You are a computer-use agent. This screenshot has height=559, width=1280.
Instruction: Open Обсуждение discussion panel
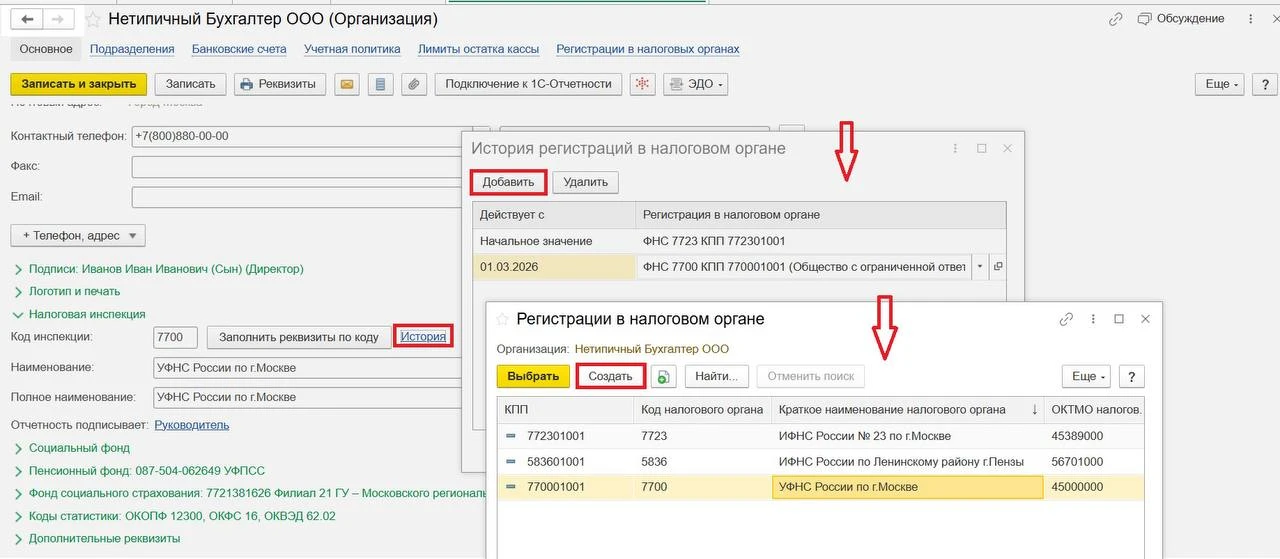click(x=1181, y=19)
